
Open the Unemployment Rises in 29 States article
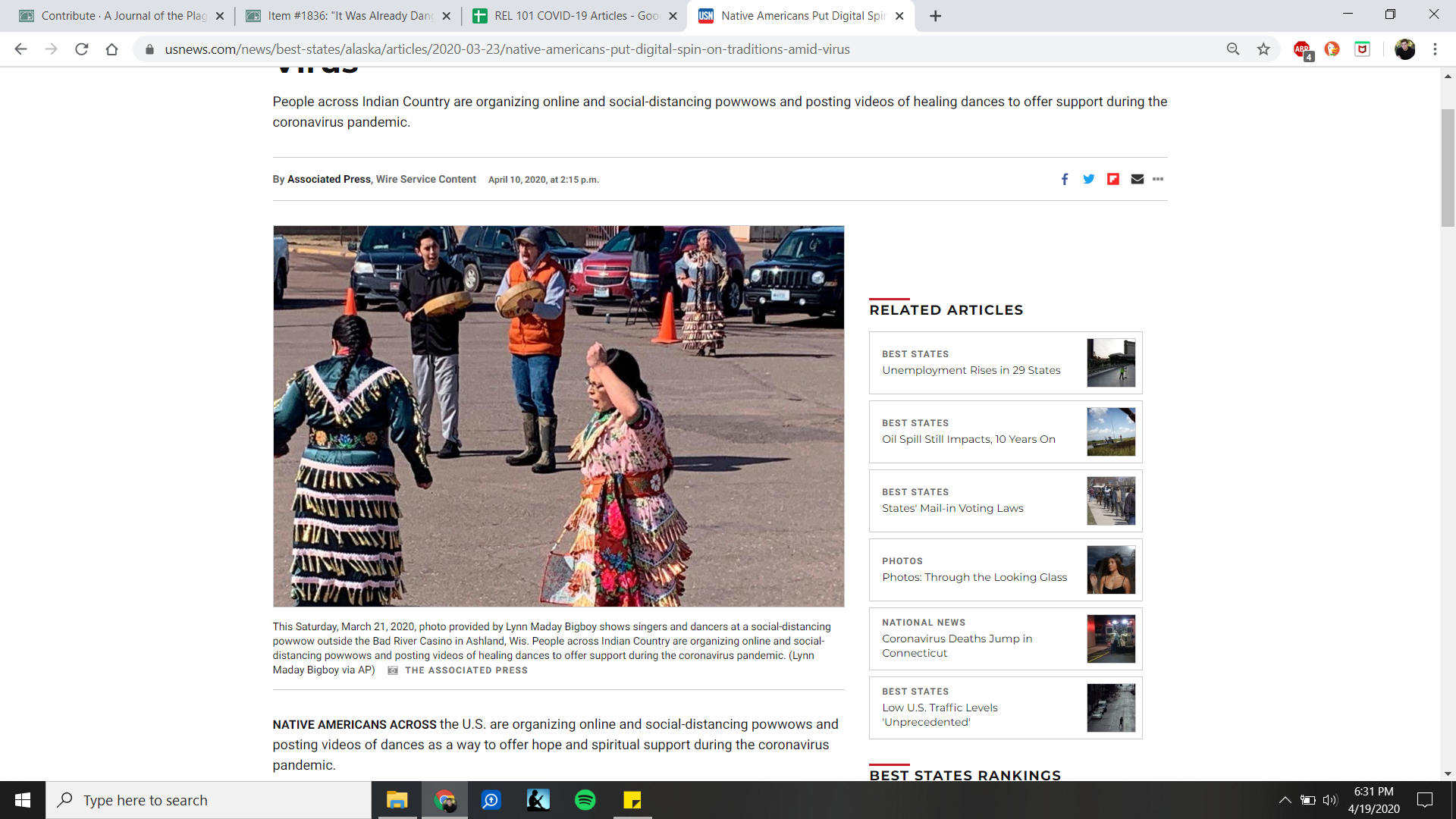point(971,370)
